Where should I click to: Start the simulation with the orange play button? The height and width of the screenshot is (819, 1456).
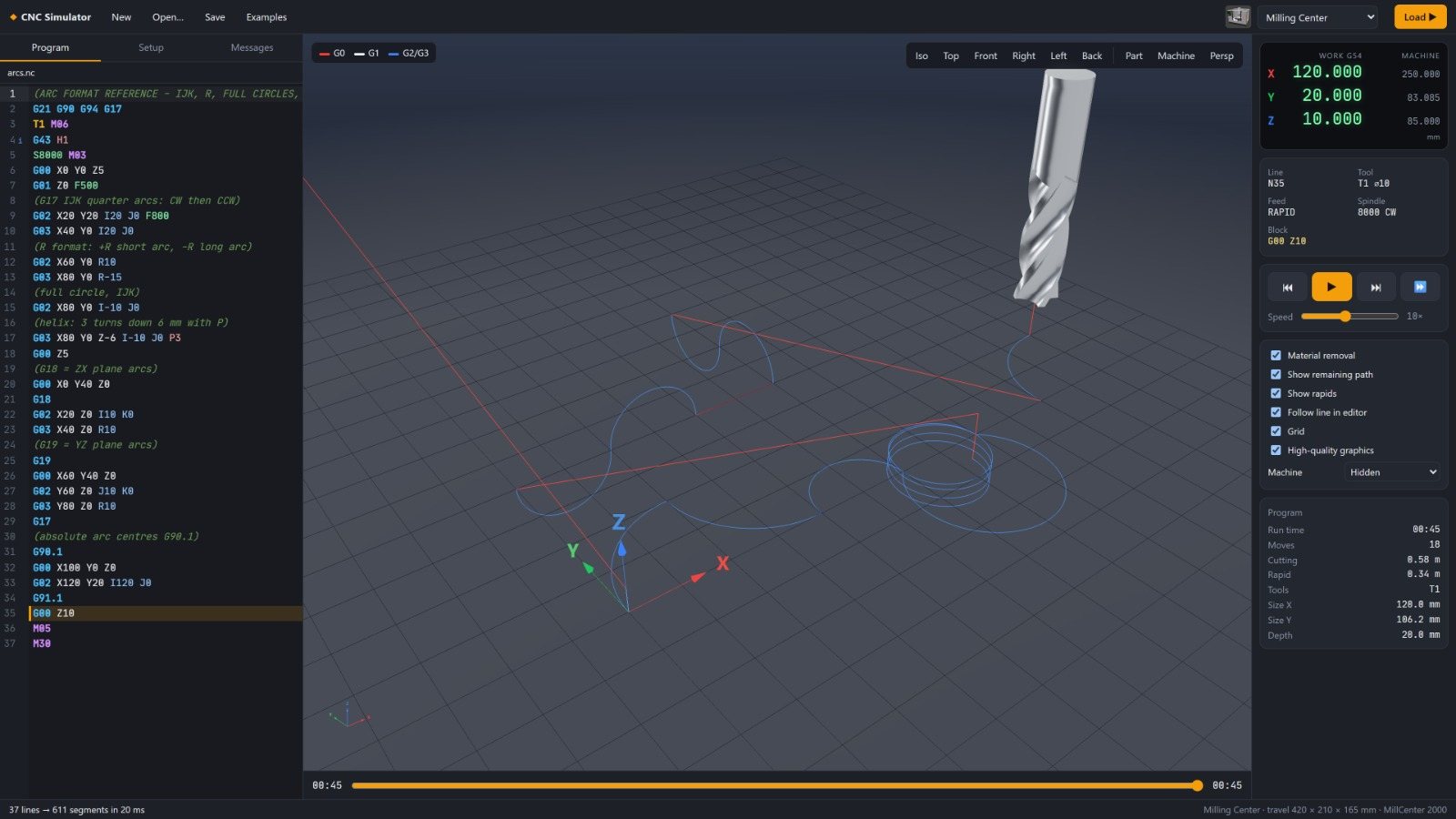[1331, 287]
